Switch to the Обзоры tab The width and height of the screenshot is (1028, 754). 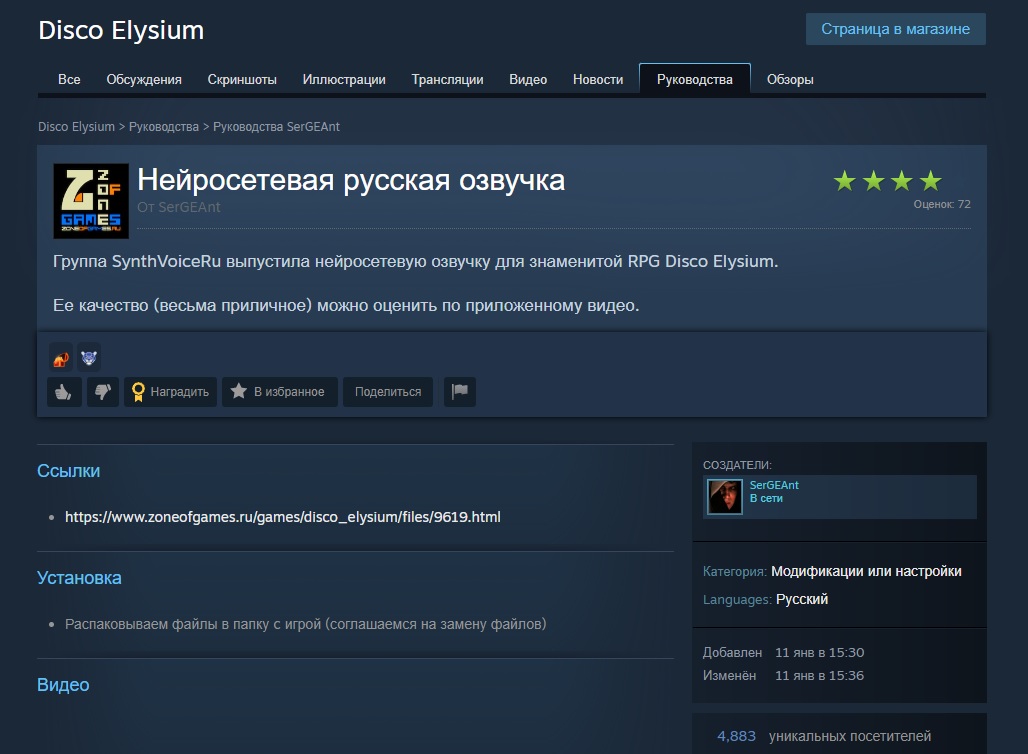tap(790, 79)
